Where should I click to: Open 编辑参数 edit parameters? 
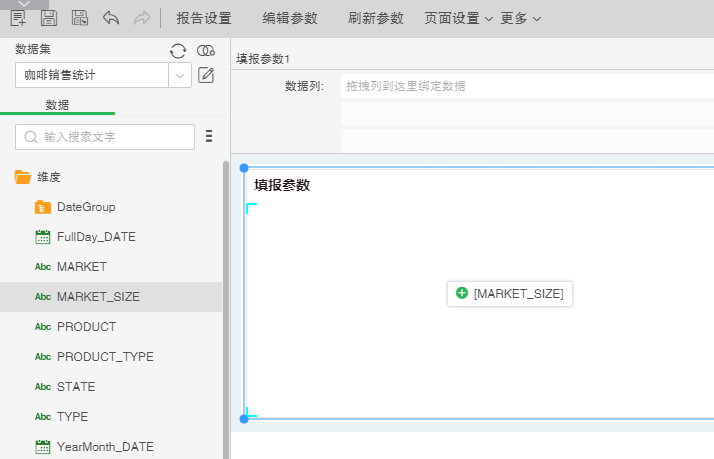click(290, 19)
